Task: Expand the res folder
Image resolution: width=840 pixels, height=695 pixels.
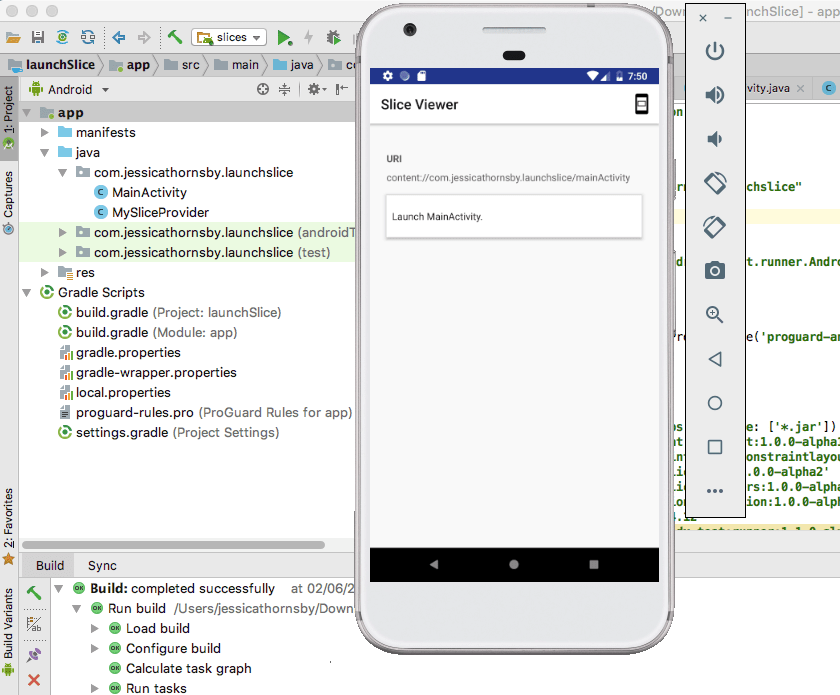Action: pyautogui.click(x=45, y=272)
